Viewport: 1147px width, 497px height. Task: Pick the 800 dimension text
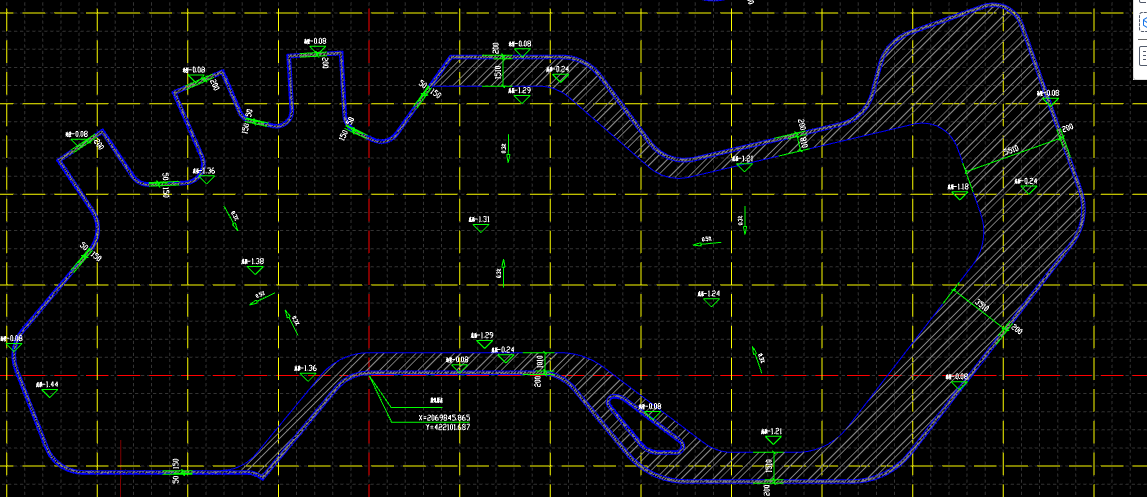coord(804,145)
